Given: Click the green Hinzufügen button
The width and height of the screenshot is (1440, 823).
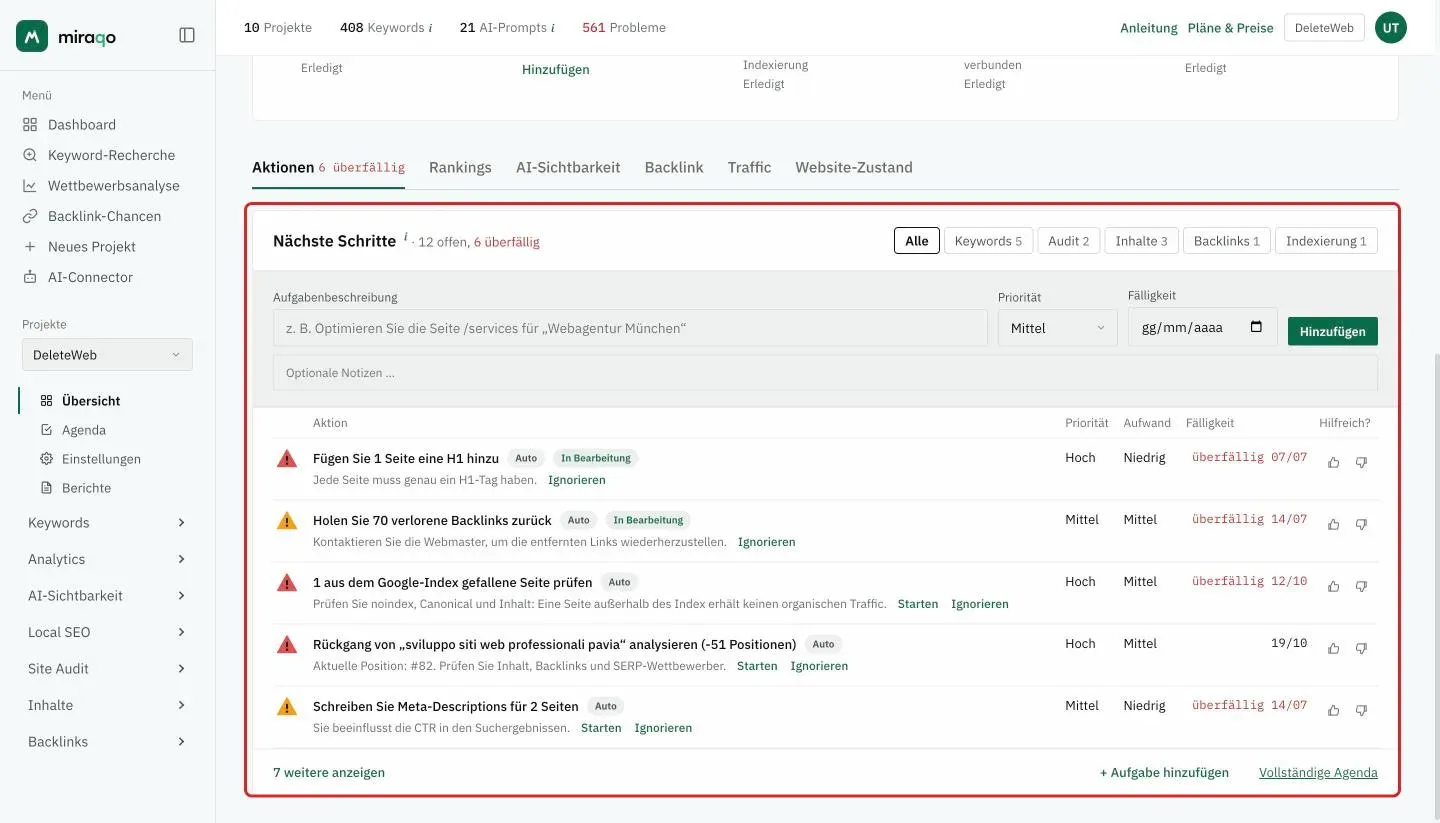Looking at the screenshot, I should (x=1333, y=332).
